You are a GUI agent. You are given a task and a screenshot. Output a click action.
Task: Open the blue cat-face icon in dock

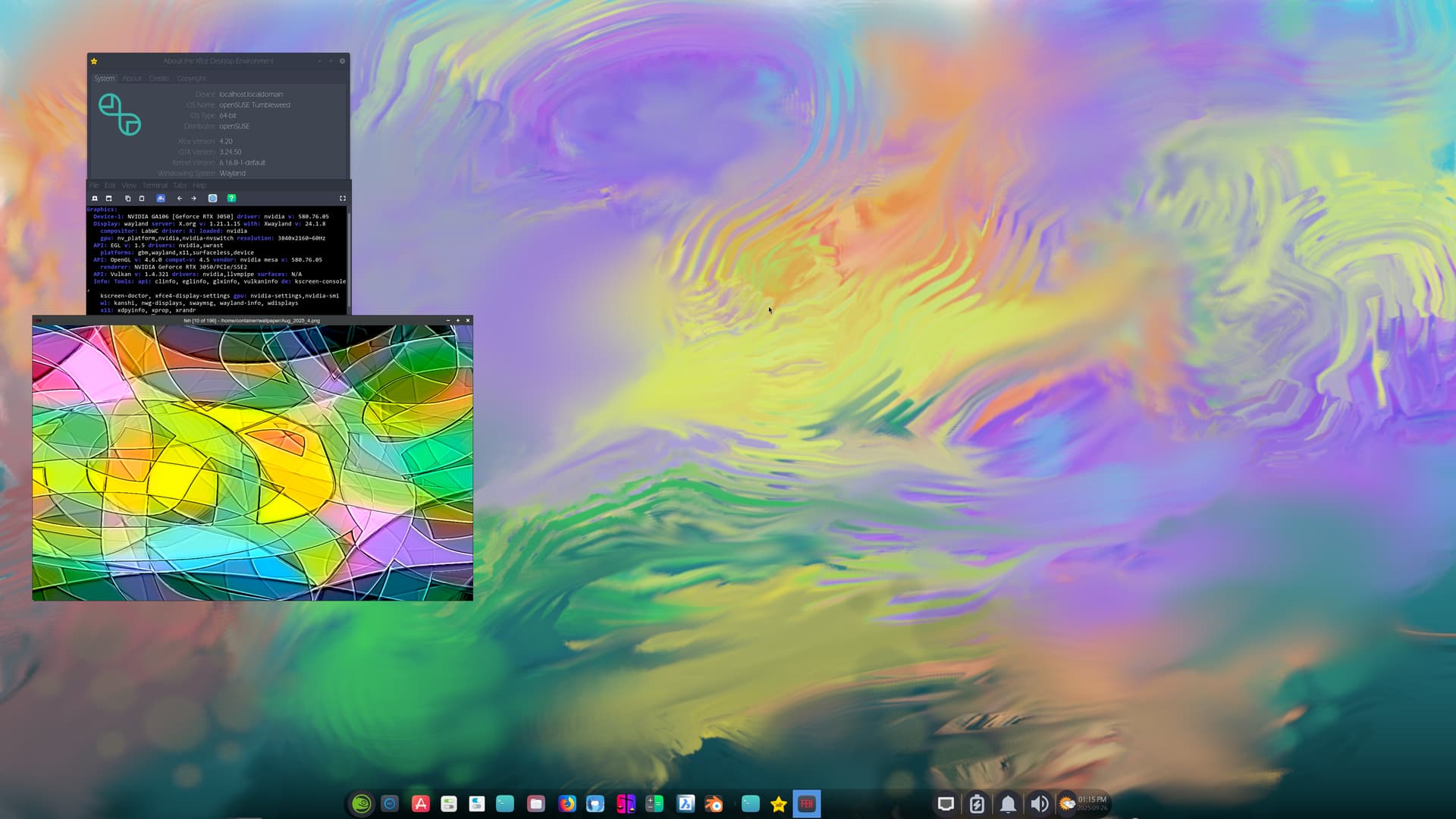595,804
